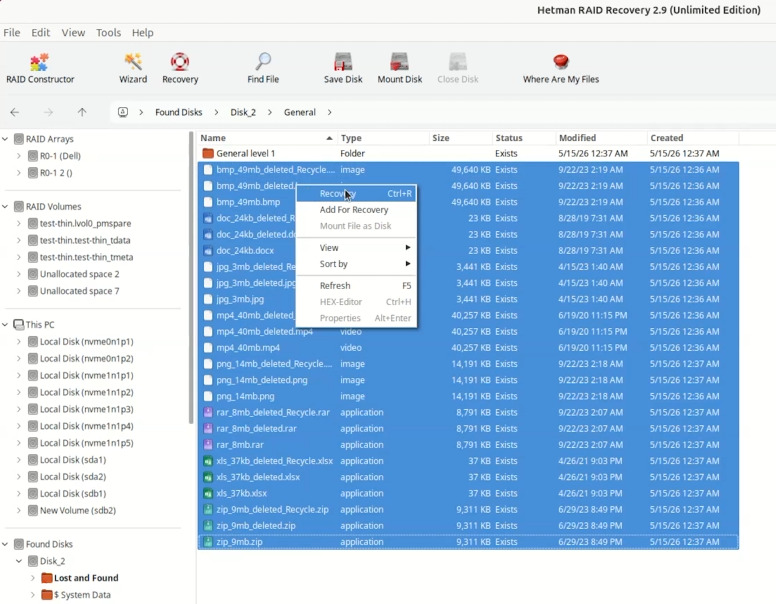Open the Sort by submenu

[x=356, y=264]
